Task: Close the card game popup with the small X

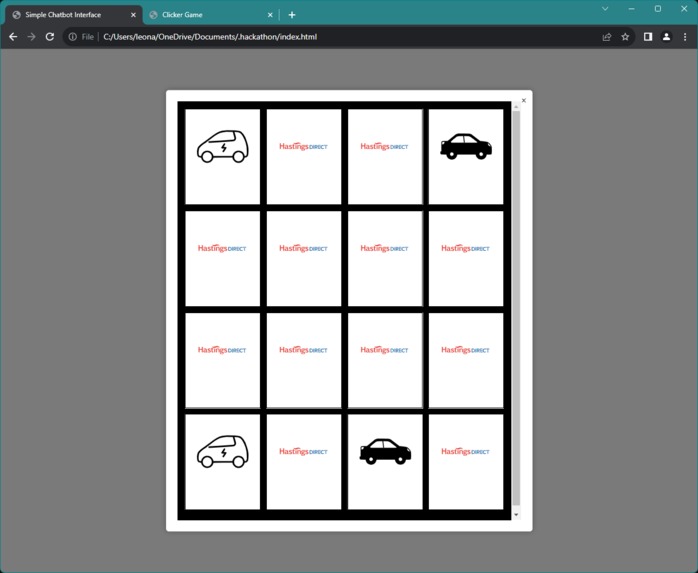Action: 524,100
